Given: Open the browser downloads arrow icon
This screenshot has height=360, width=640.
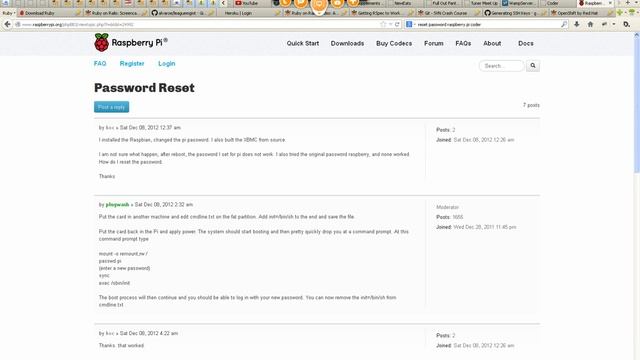Looking at the screenshot, I should 577,24.
